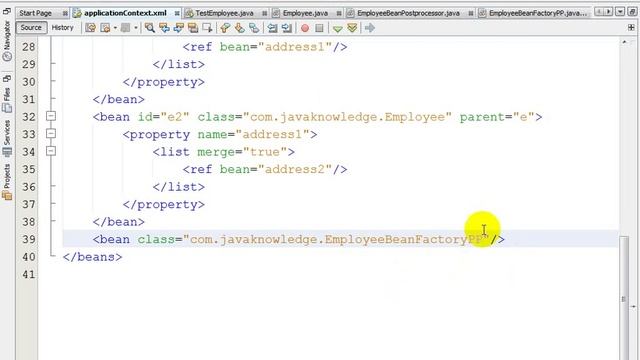The image size is (640, 360).
Task: Collapse the list fold at line 34
Action: (x=51, y=151)
